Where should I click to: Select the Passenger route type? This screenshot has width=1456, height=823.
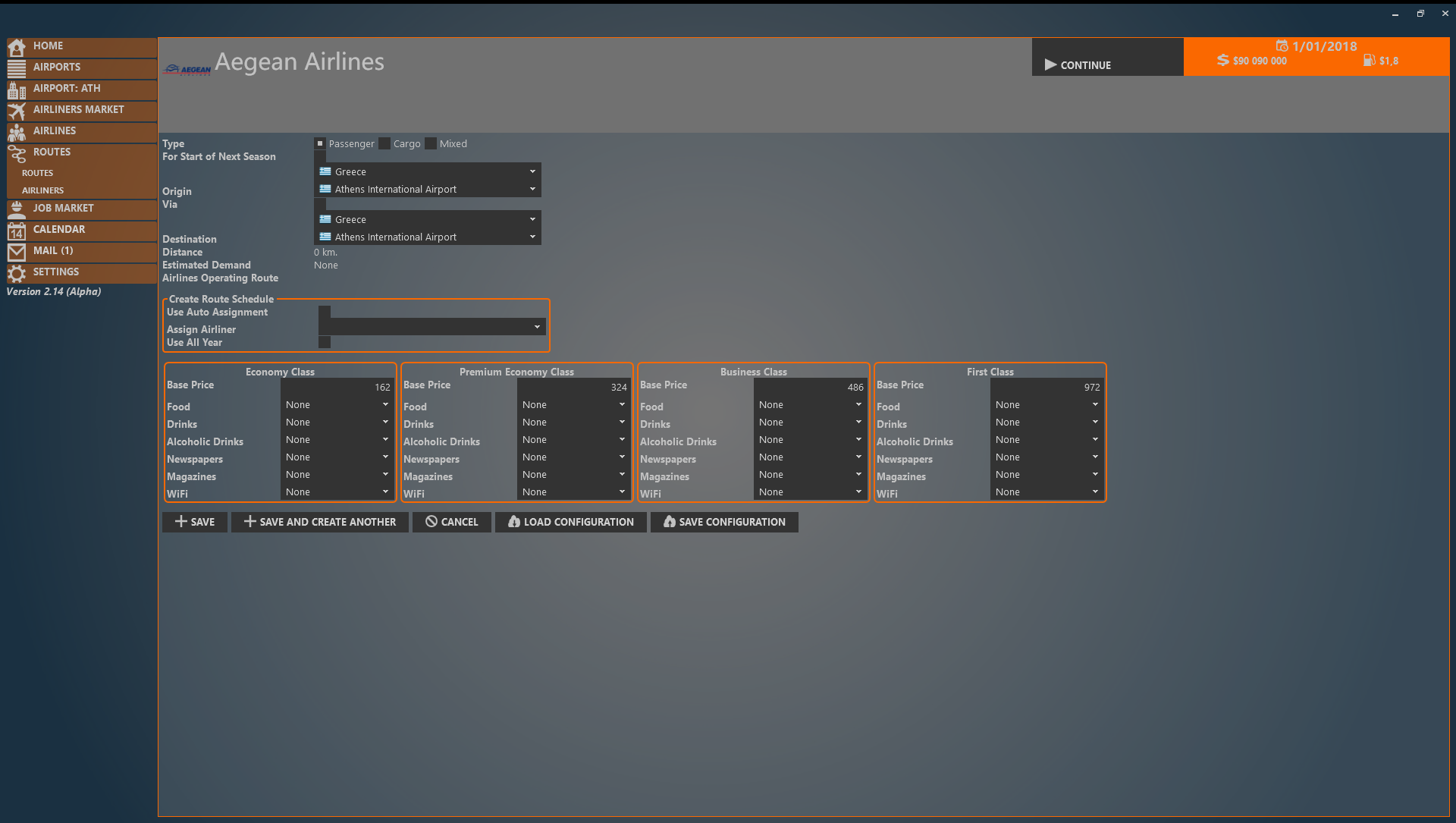320,143
